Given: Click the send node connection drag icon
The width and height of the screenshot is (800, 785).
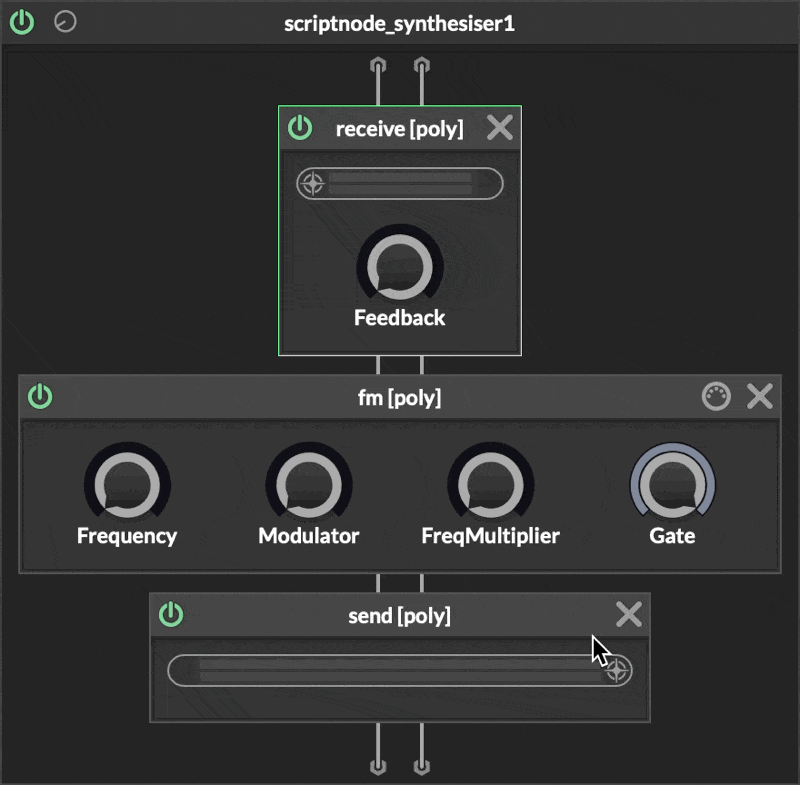Looking at the screenshot, I should pyautogui.click(x=617, y=671).
